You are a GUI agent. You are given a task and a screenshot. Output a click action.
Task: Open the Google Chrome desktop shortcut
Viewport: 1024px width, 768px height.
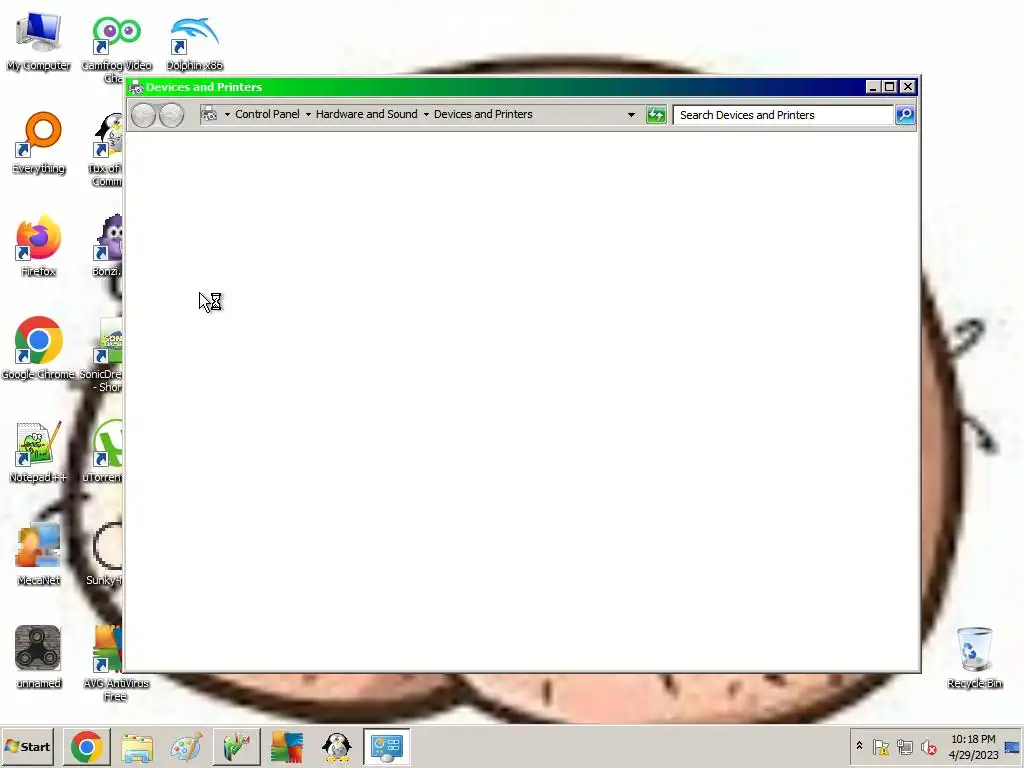pyautogui.click(x=39, y=348)
